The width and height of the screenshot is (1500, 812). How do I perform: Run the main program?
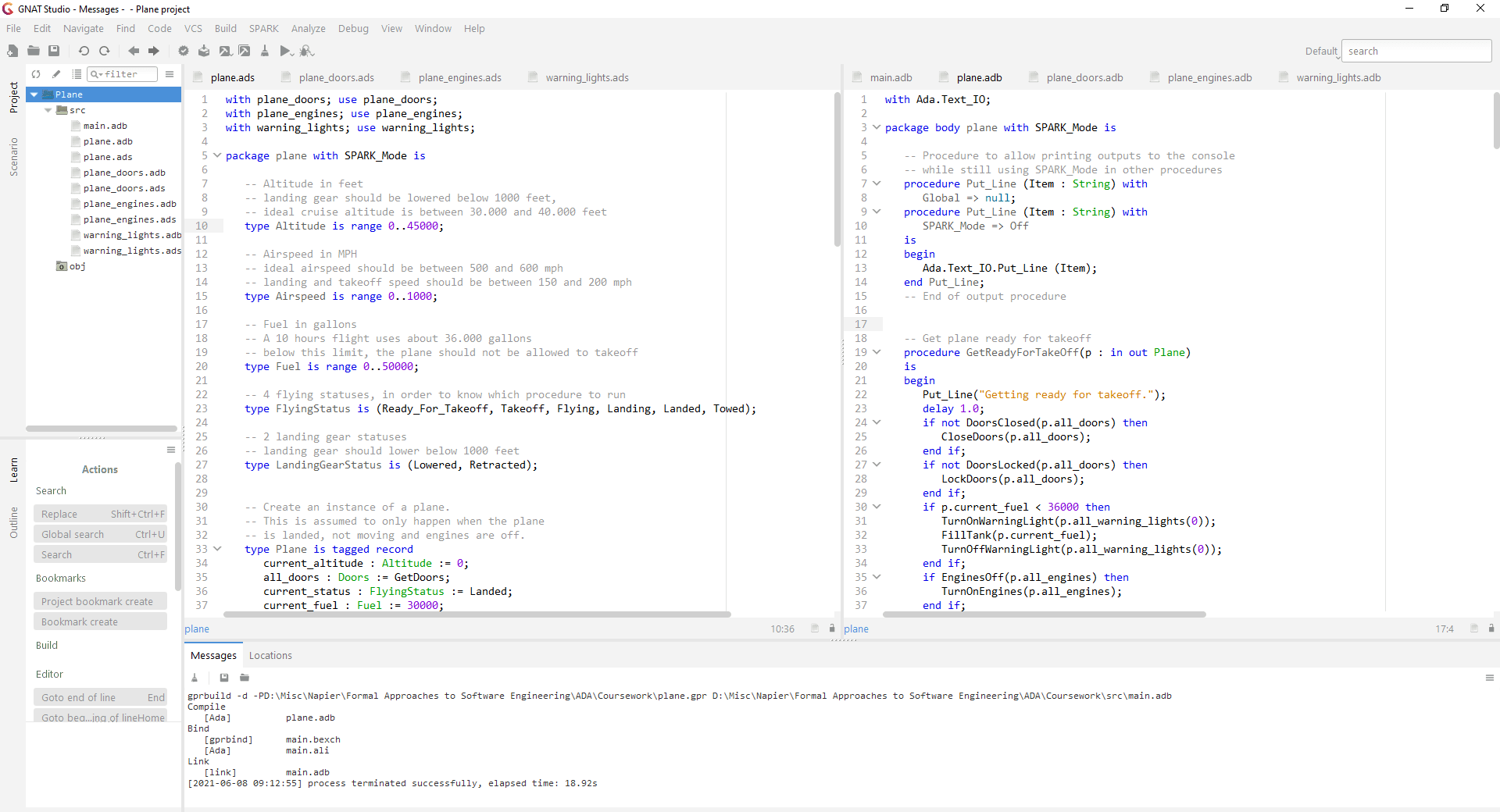(x=286, y=51)
